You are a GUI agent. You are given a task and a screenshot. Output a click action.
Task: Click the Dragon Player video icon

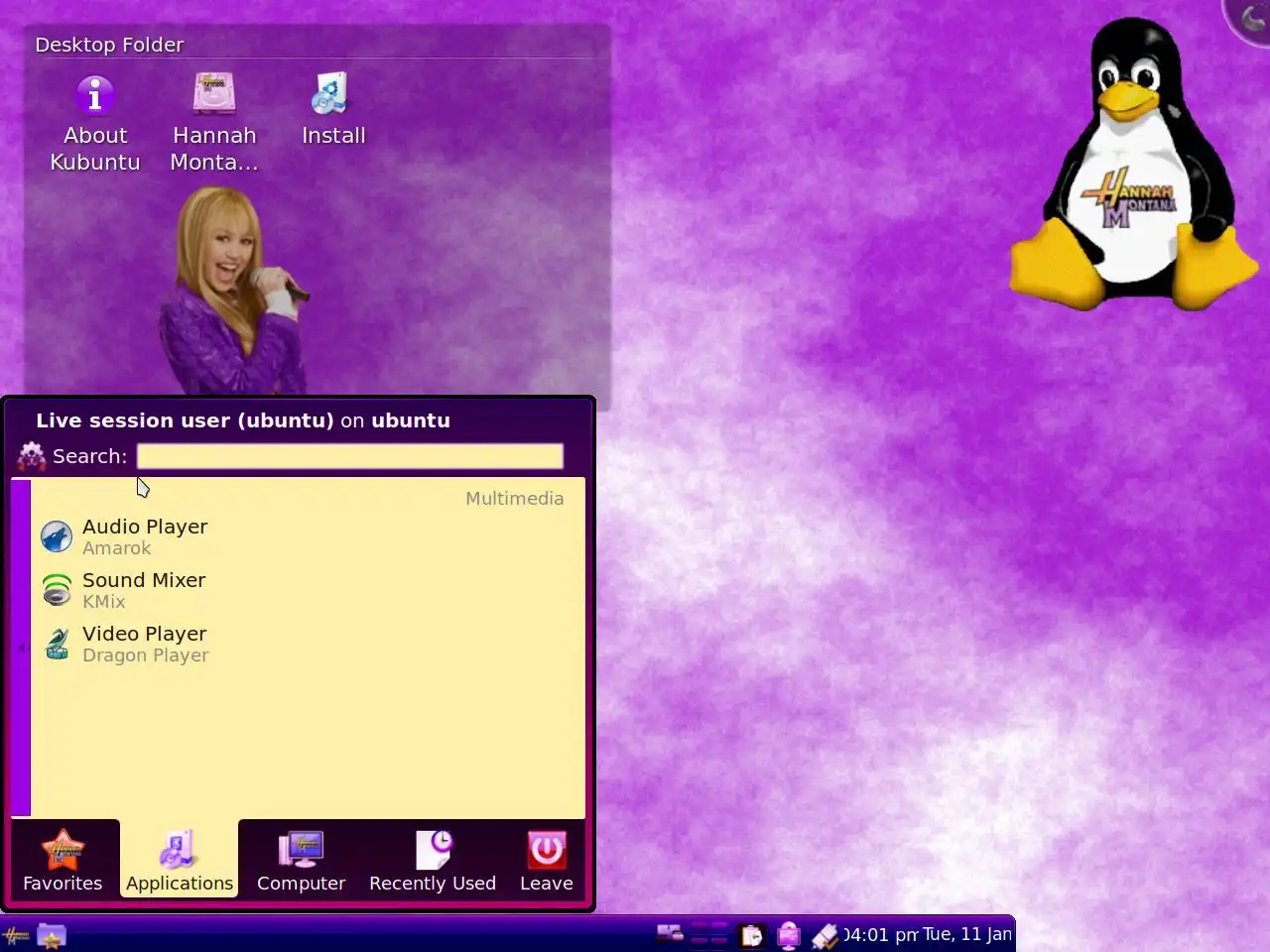click(x=57, y=644)
